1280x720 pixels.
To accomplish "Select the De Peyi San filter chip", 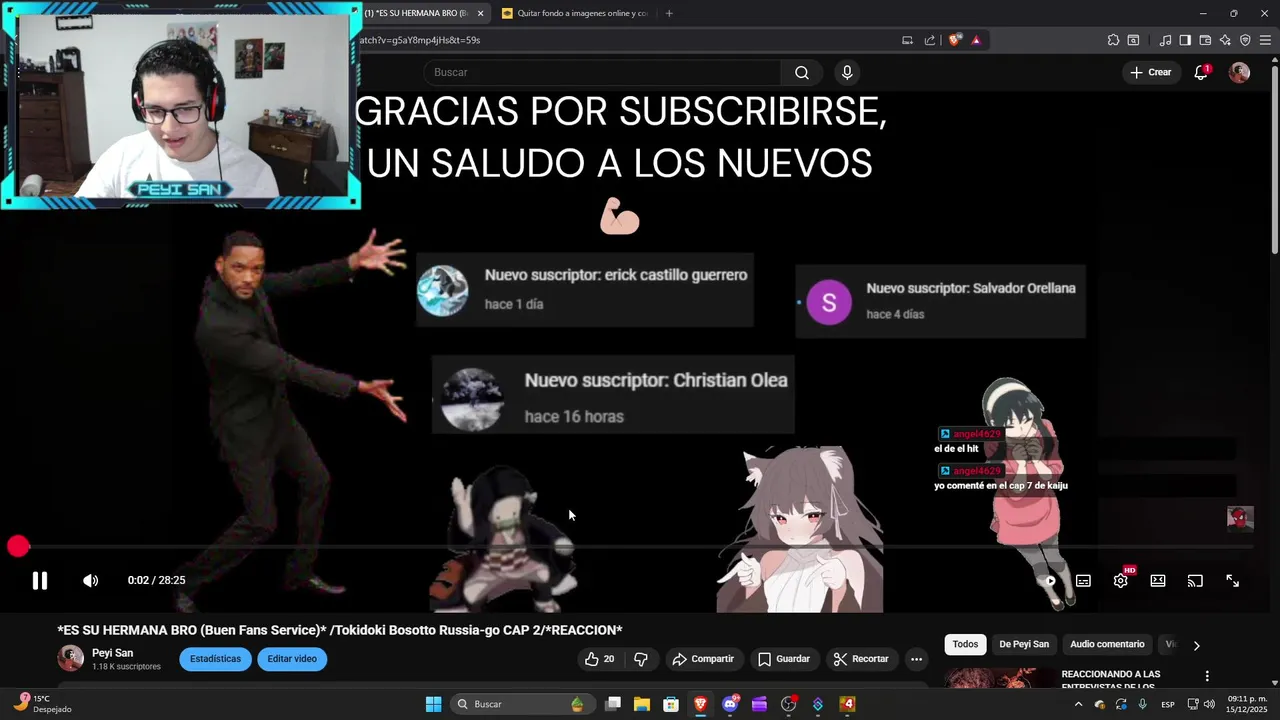I will (x=1024, y=644).
